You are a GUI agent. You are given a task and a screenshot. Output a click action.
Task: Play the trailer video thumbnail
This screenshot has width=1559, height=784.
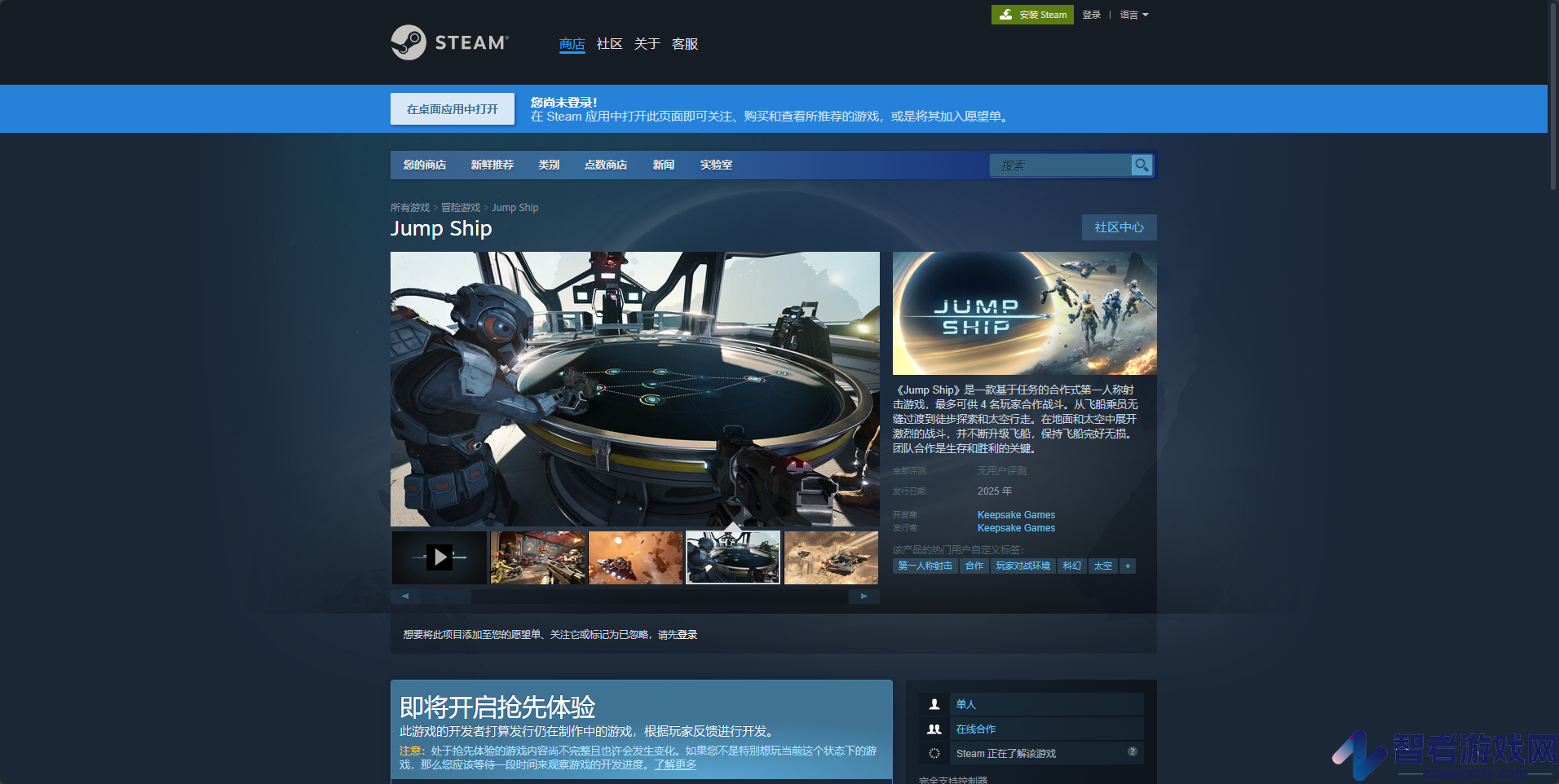[x=439, y=557]
